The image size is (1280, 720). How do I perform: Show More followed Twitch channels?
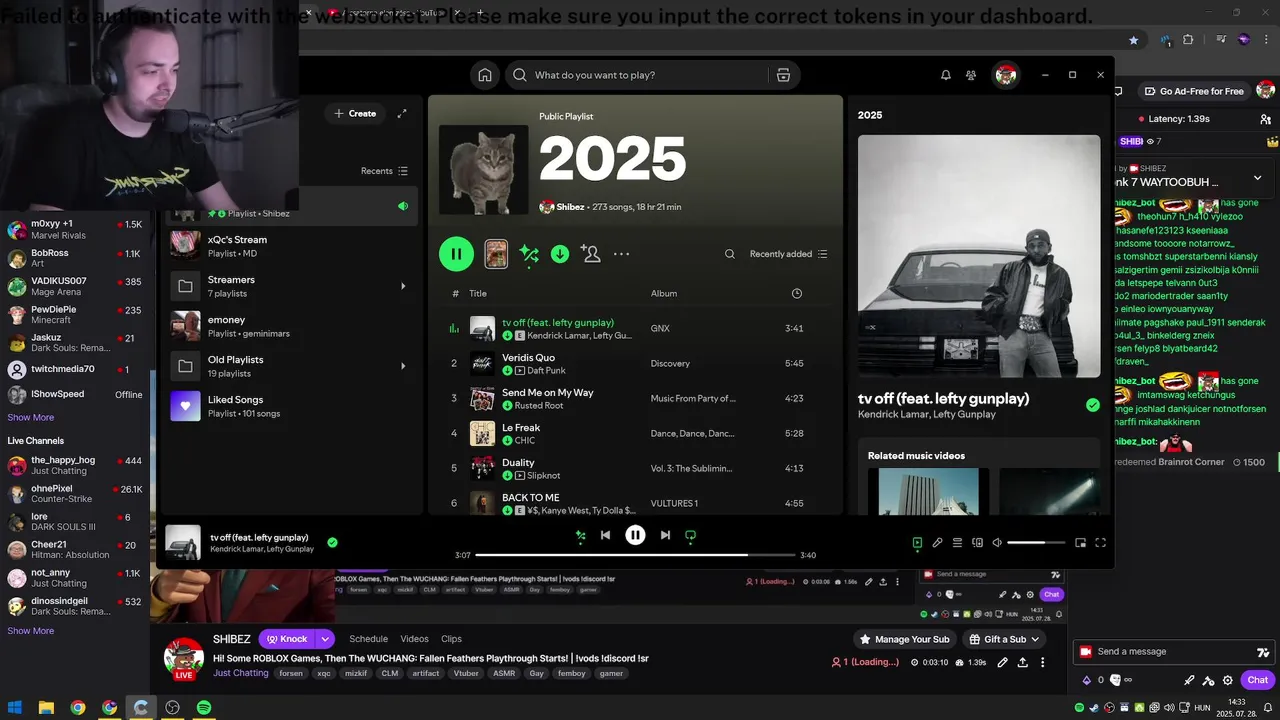point(31,418)
